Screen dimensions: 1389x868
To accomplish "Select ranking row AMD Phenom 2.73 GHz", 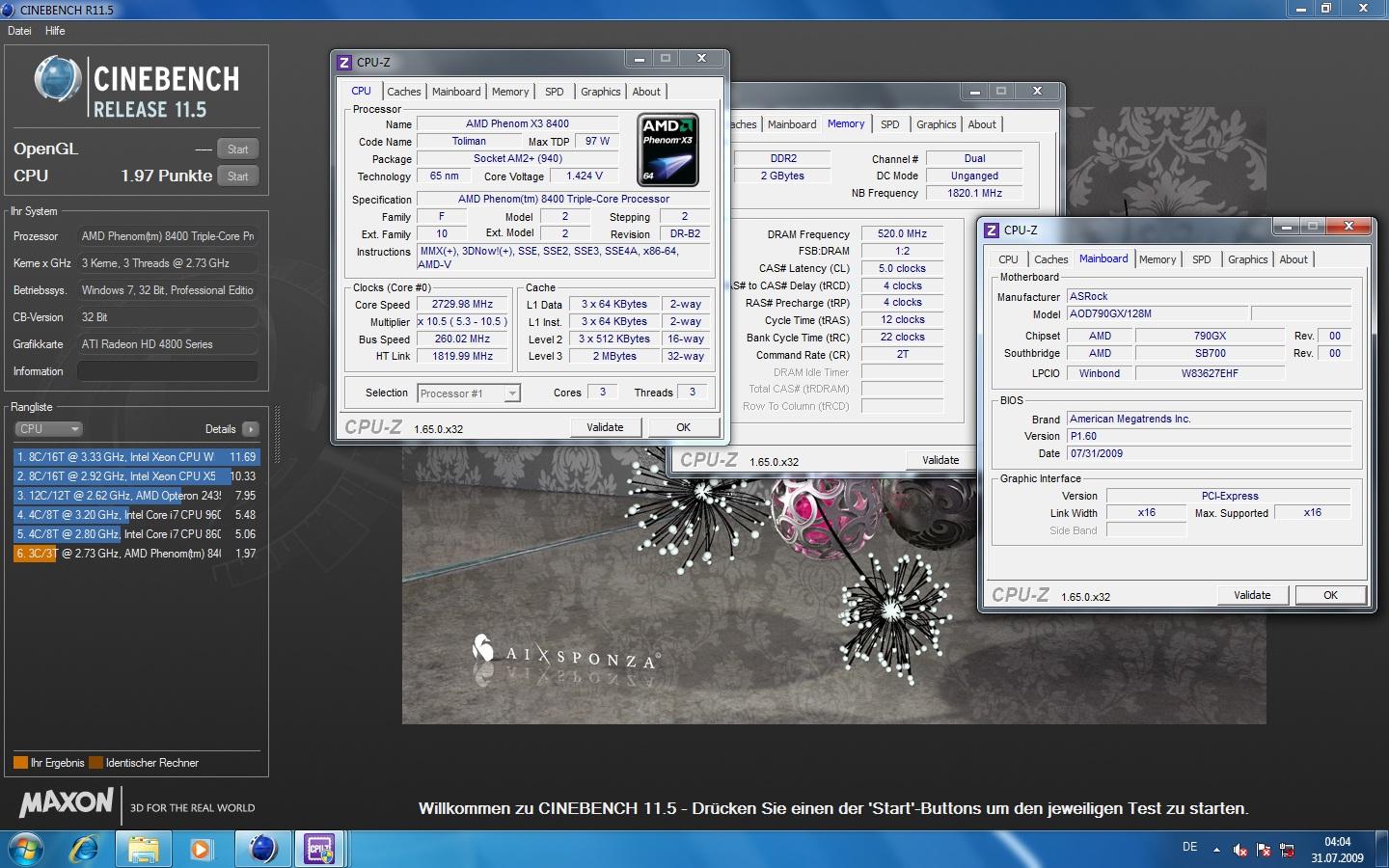I will coord(136,554).
